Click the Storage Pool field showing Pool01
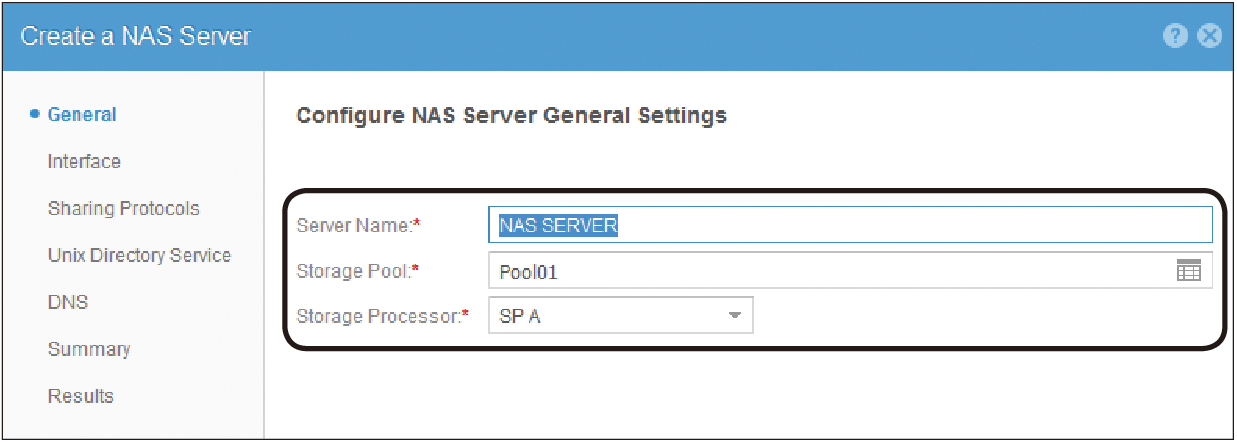The image size is (1237, 443). [850, 271]
